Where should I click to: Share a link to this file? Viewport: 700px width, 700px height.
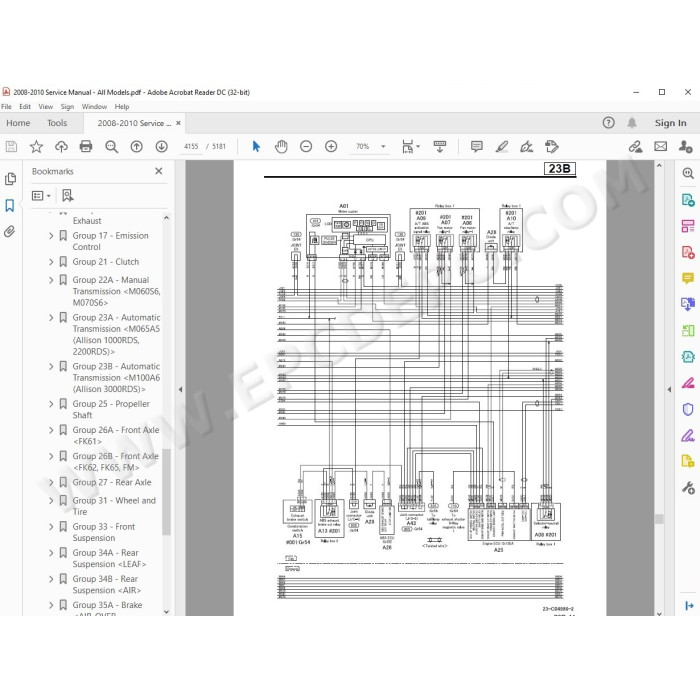(x=635, y=146)
